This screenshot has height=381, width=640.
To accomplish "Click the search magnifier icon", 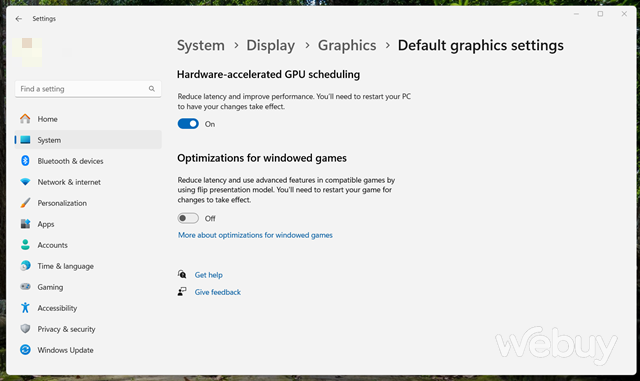I will click(152, 89).
